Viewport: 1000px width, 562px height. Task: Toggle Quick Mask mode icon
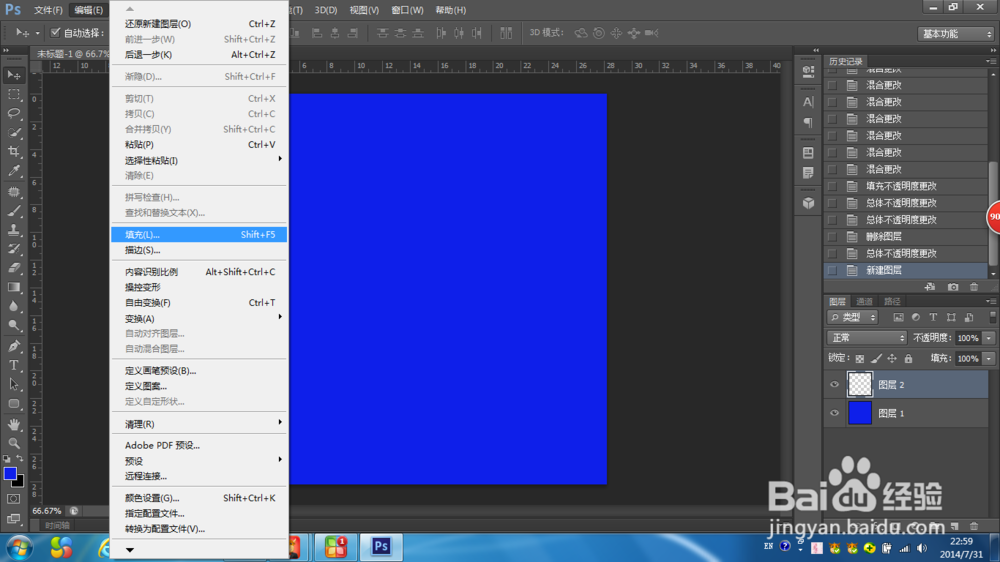(13, 499)
